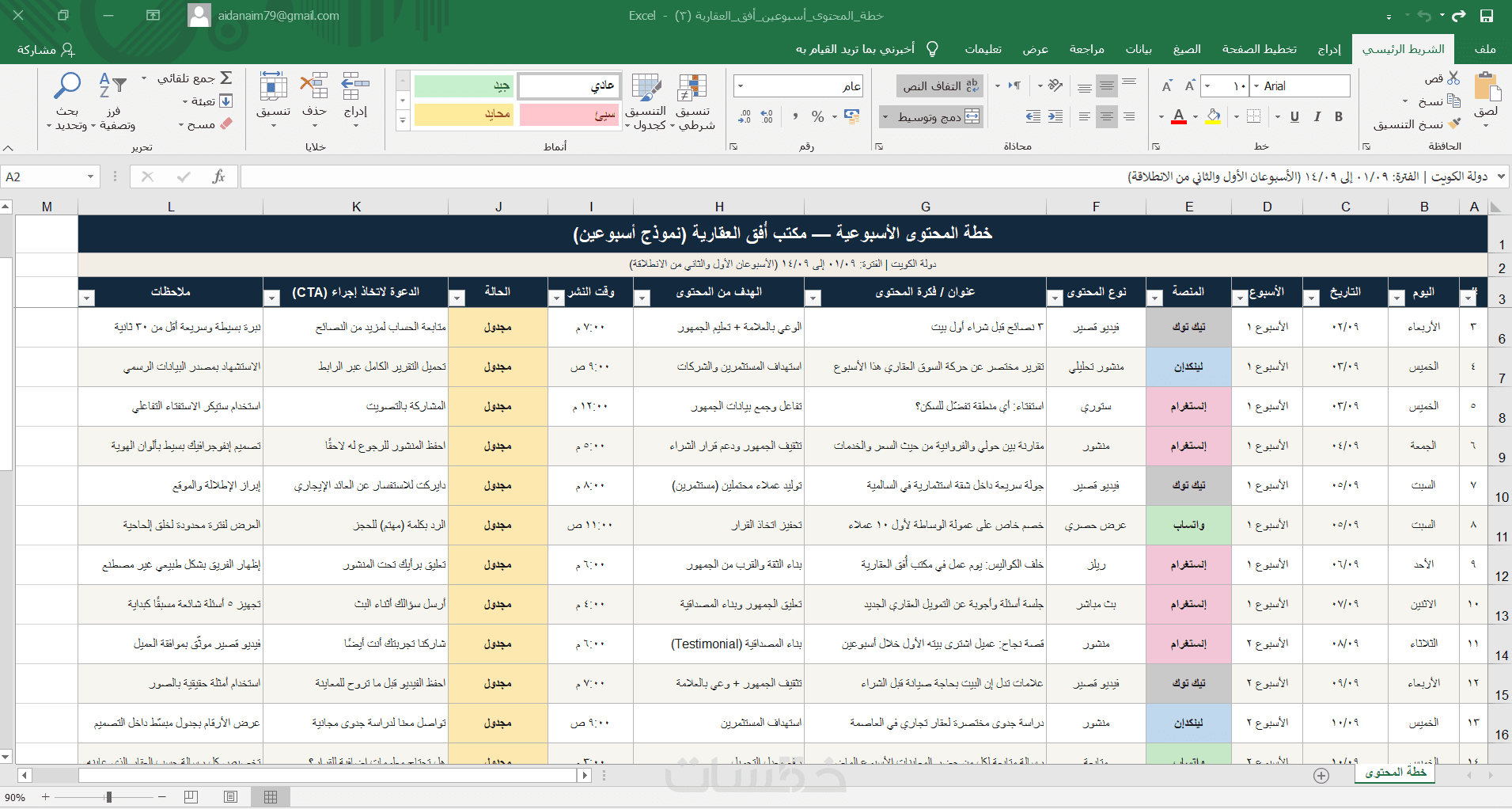
Task: Toggle Bold formatting (B)
Action: click(x=1339, y=116)
